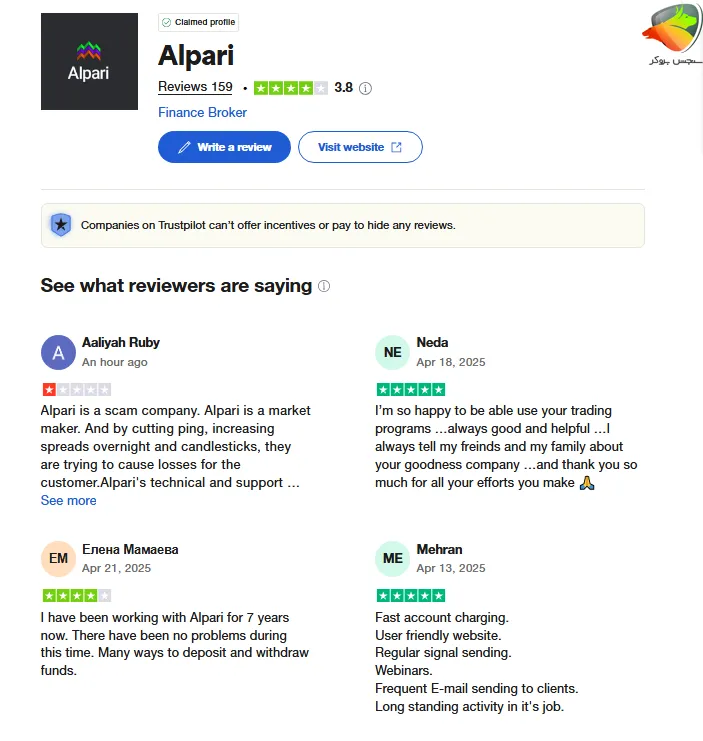Click the fox logo in top-right corner

(x=672, y=34)
